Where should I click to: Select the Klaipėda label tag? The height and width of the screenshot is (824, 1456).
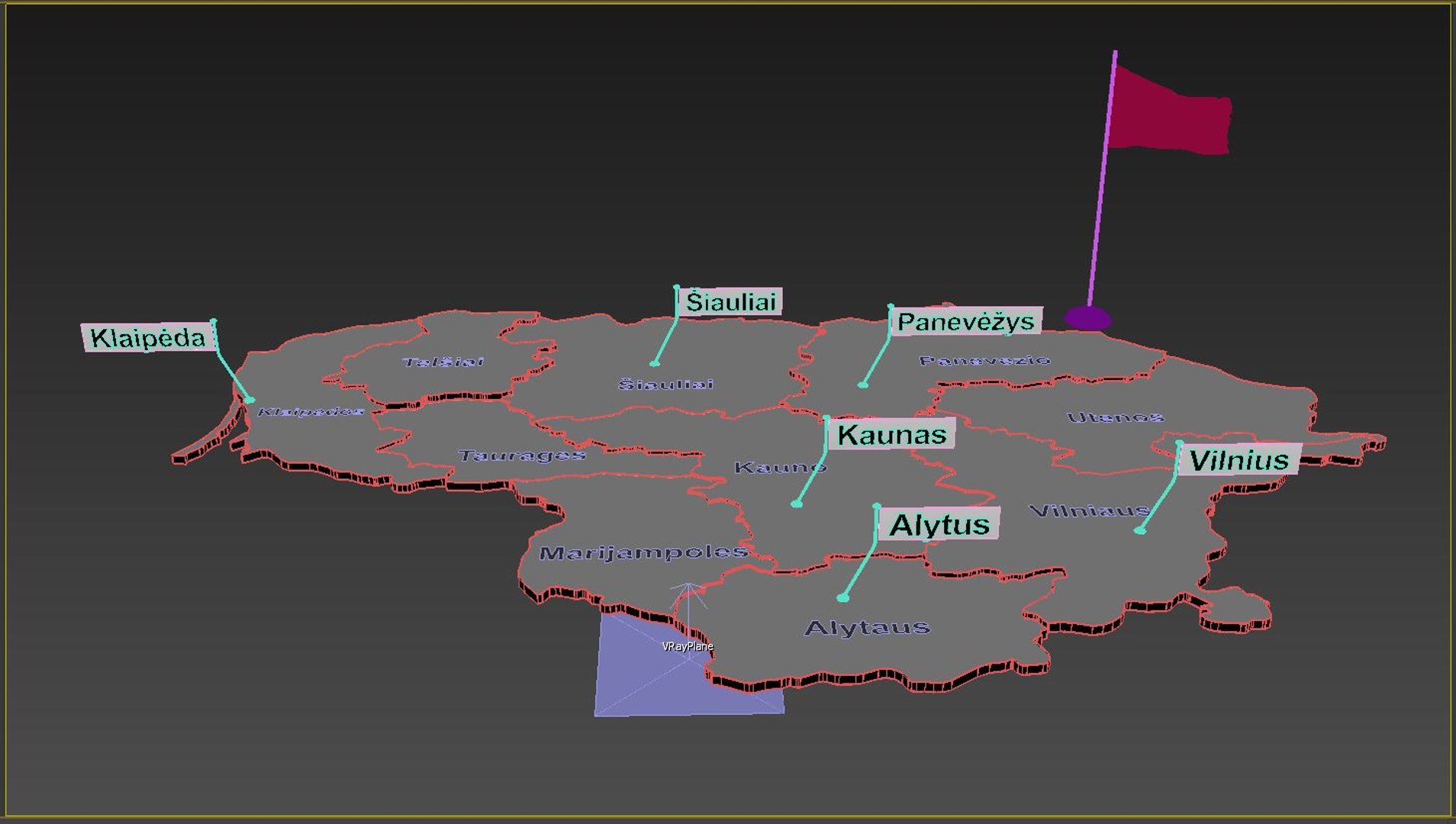[x=147, y=337]
